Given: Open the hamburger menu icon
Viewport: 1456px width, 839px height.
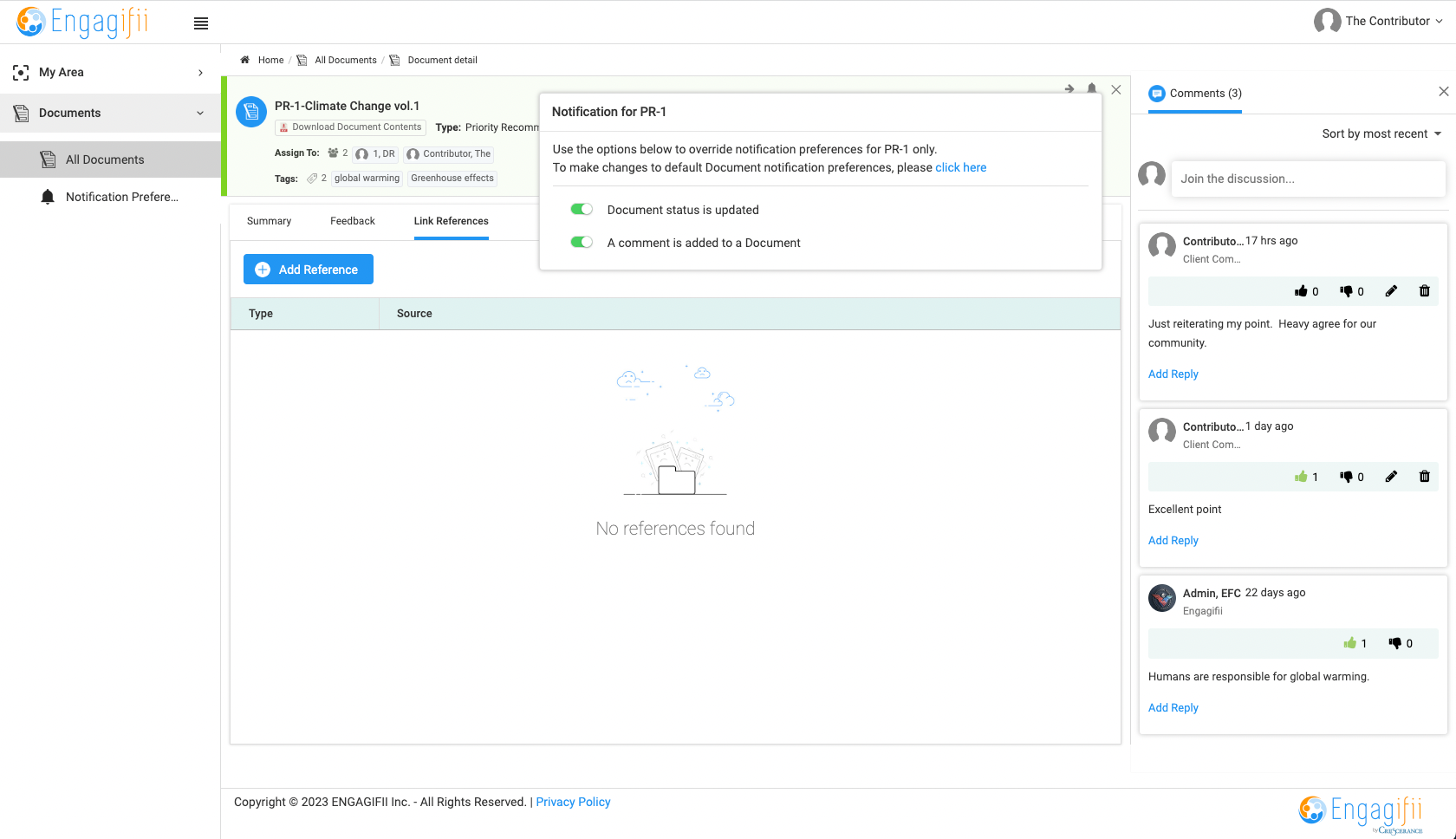Looking at the screenshot, I should 201,23.
